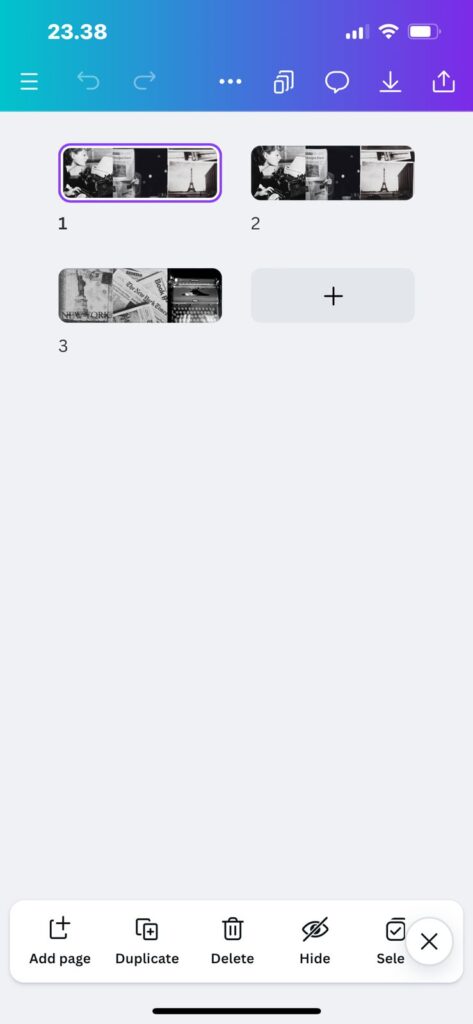Tap the page number 1 label
The height and width of the screenshot is (1024, 473).
(x=63, y=224)
